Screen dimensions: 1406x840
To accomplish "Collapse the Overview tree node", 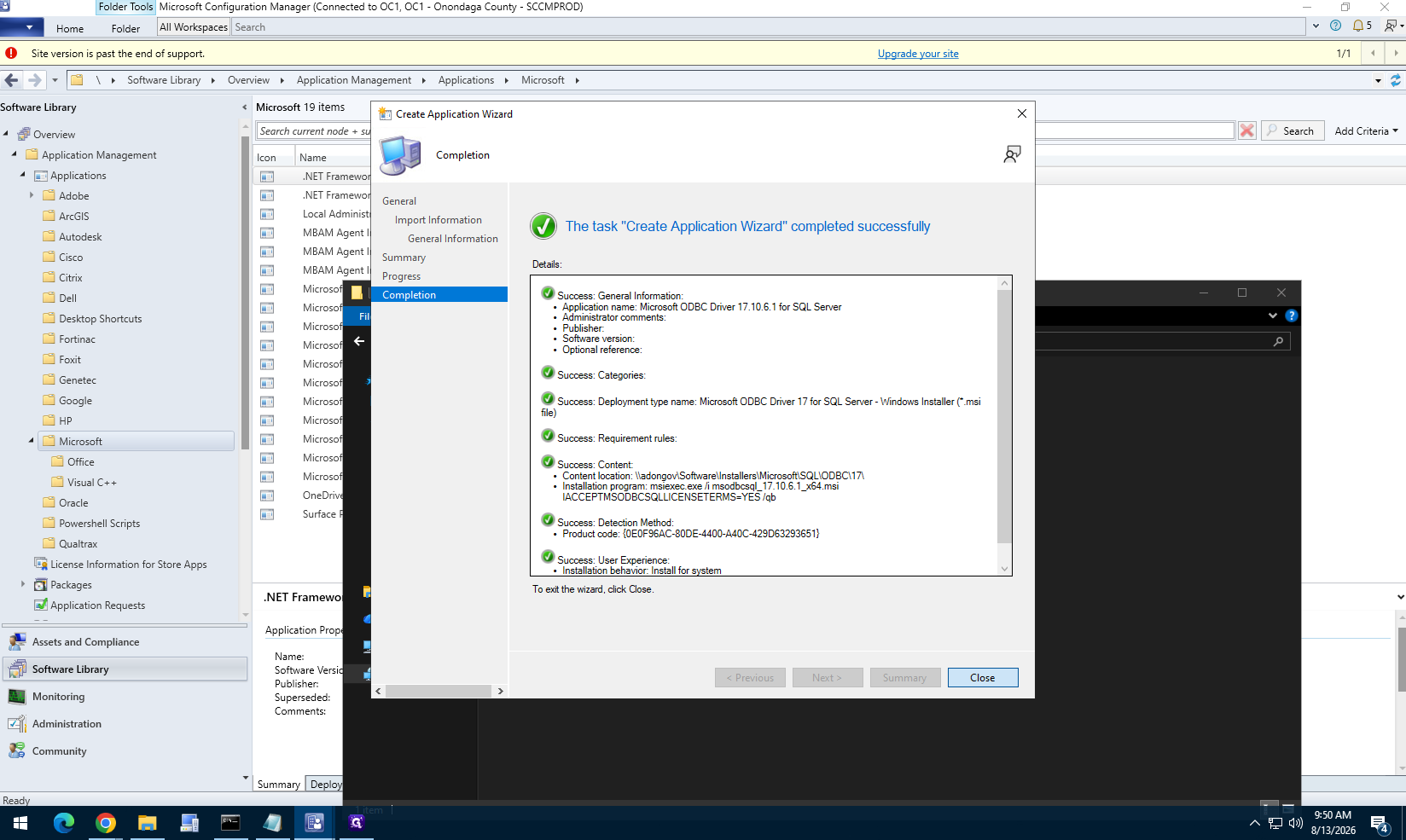I will pyautogui.click(x=6, y=135).
